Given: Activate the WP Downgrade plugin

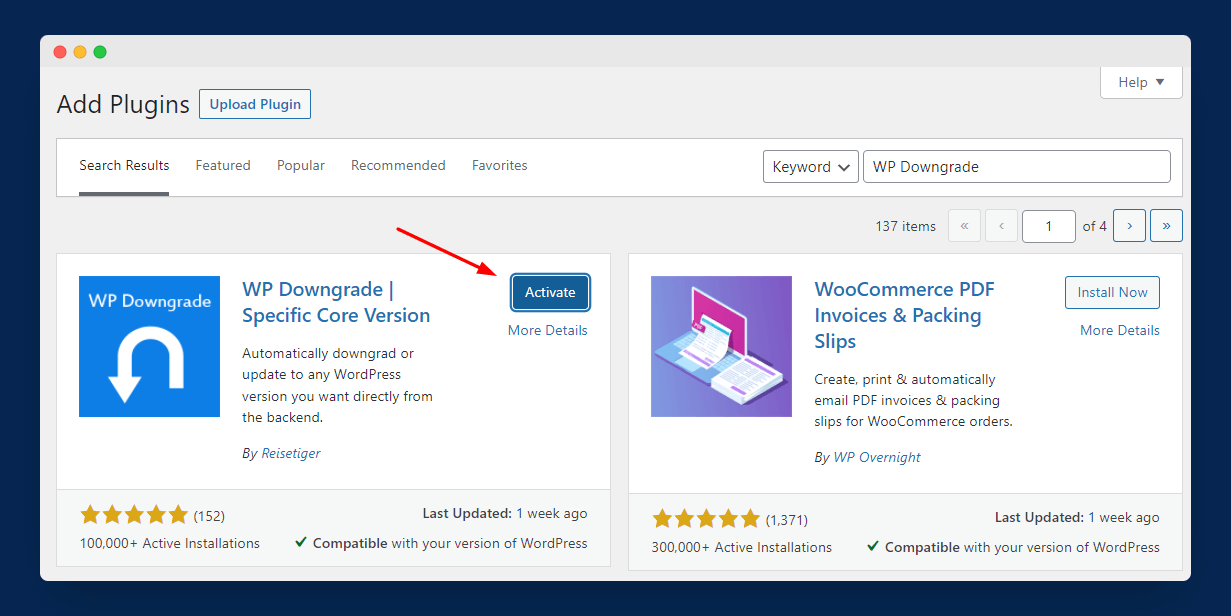Looking at the screenshot, I should 550,292.
